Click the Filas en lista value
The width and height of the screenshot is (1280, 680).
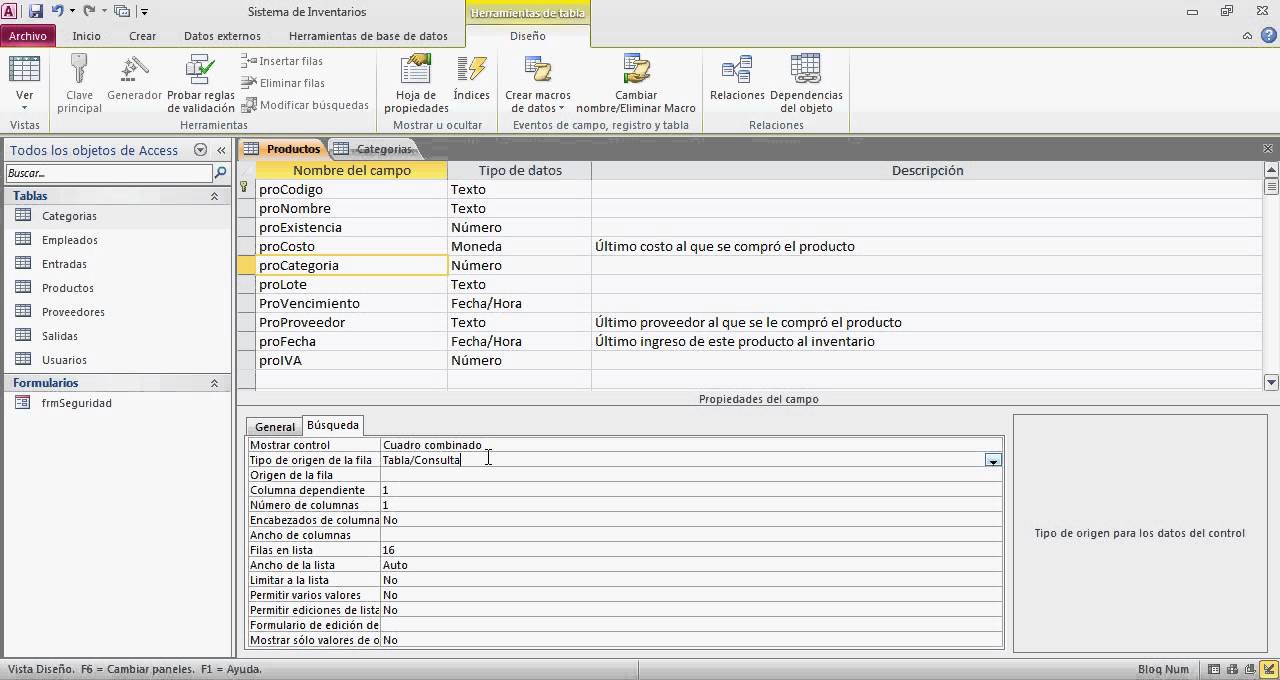pyautogui.click(x=691, y=550)
